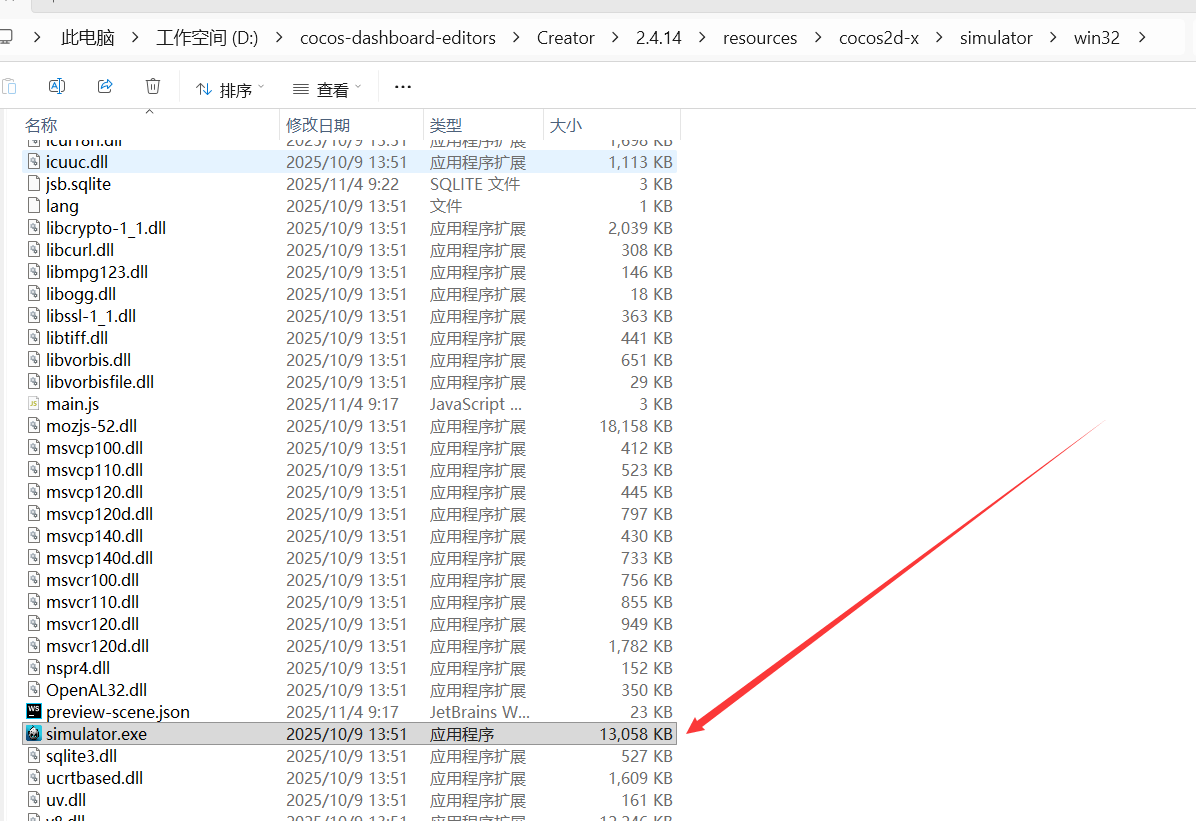The image size is (1196, 821).
Task: Click the cocos2d-x breadcrumb
Action: pyautogui.click(x=879, y=37)
